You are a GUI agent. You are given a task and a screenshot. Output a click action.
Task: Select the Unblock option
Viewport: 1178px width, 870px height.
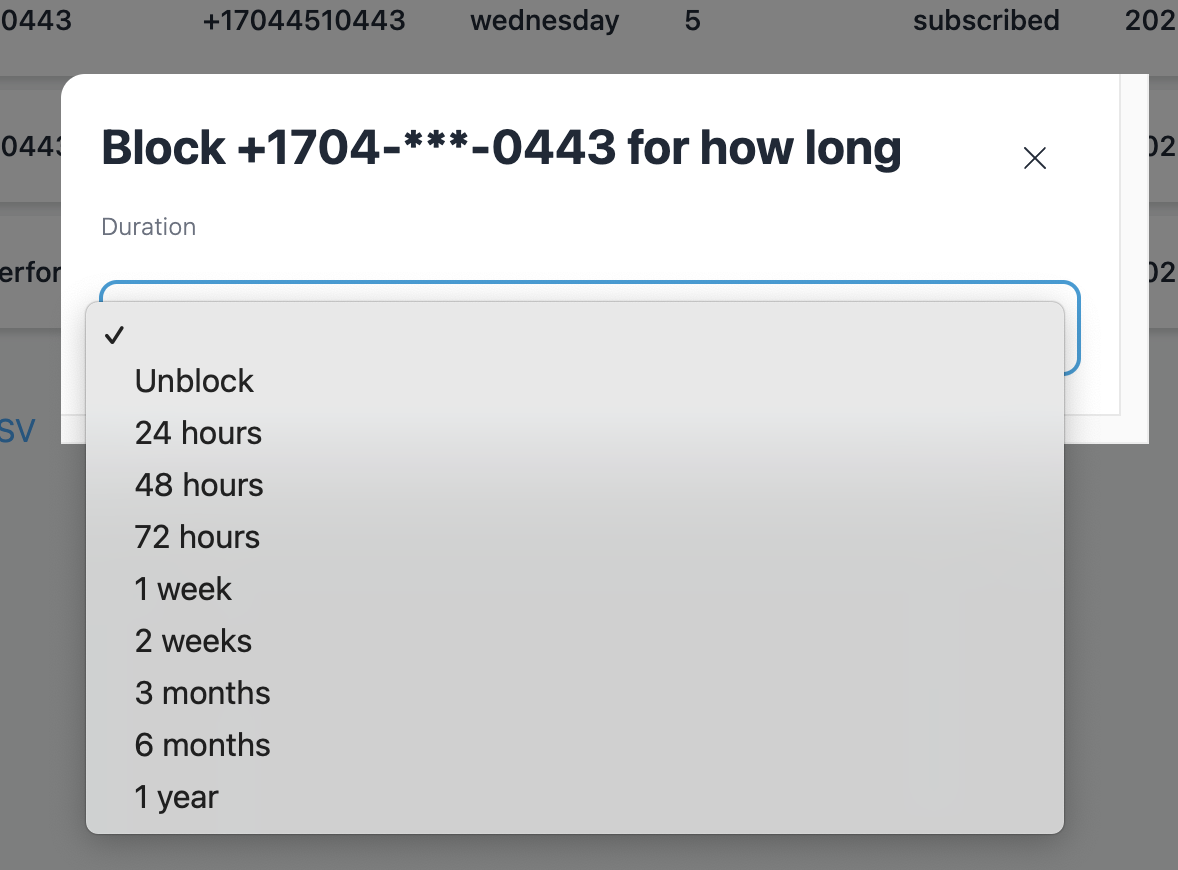coord(195,381)
